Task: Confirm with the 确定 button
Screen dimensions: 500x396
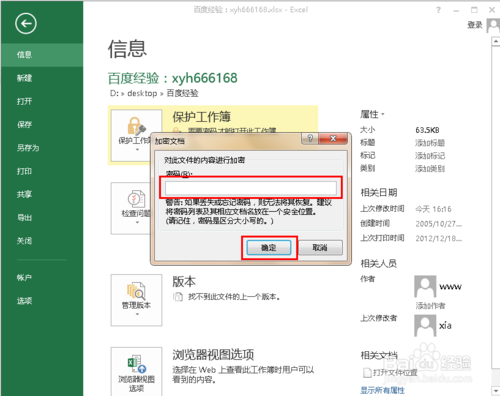Action: tap(269, 248)
